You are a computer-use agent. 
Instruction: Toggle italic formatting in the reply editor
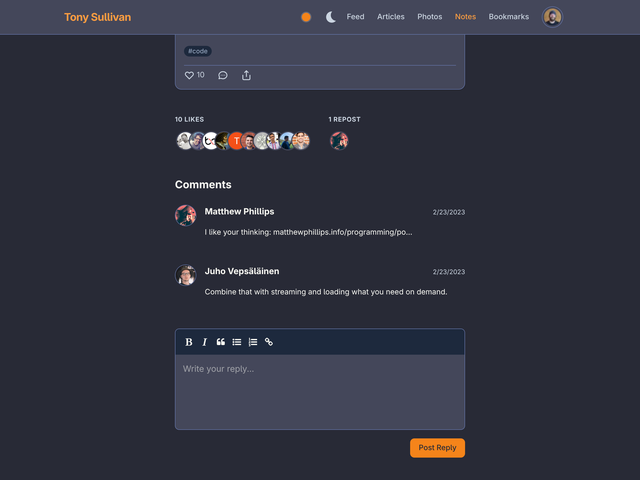click(x=205, y=342)
